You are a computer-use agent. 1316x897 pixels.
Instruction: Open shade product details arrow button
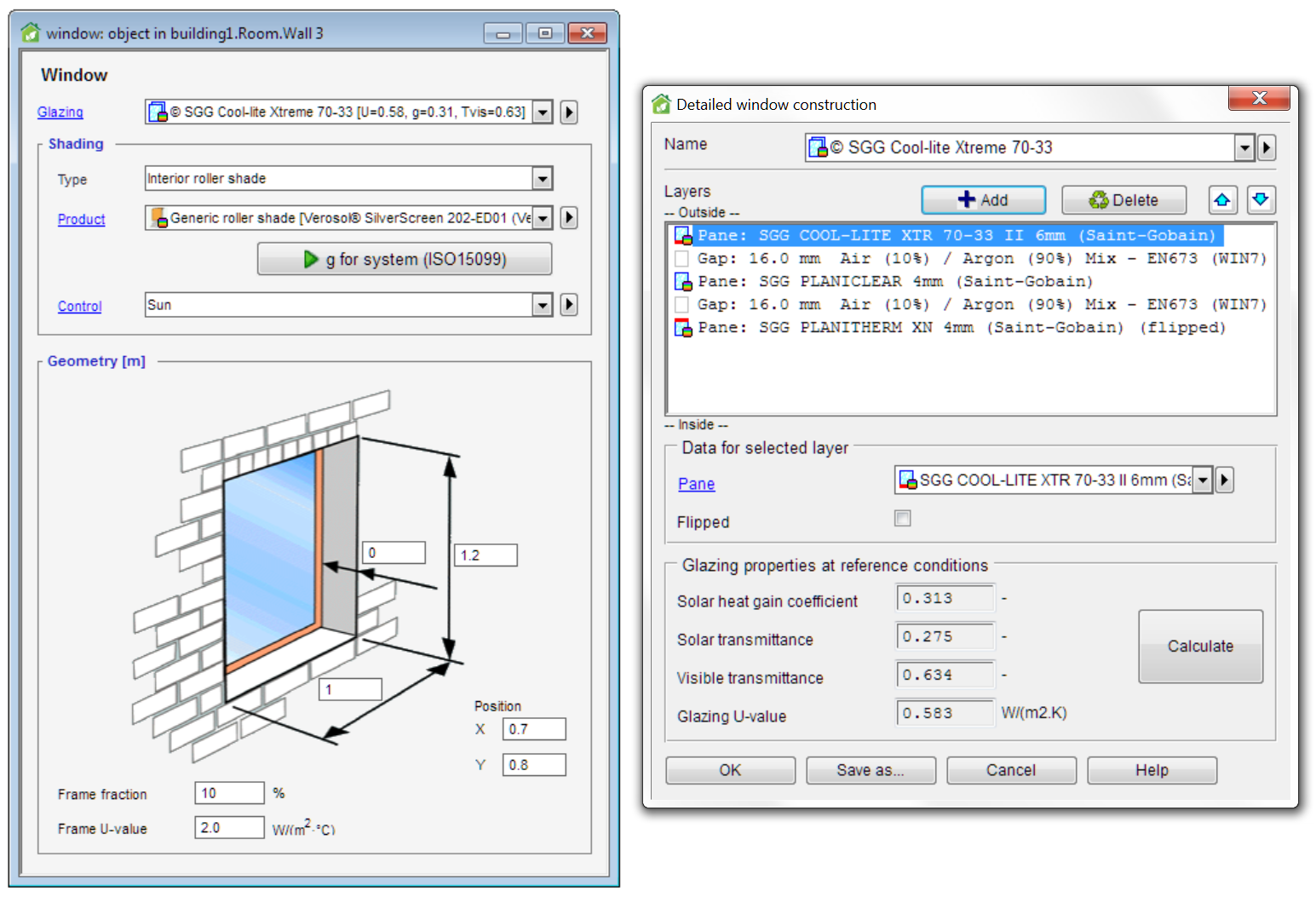[x=569, y=218]
